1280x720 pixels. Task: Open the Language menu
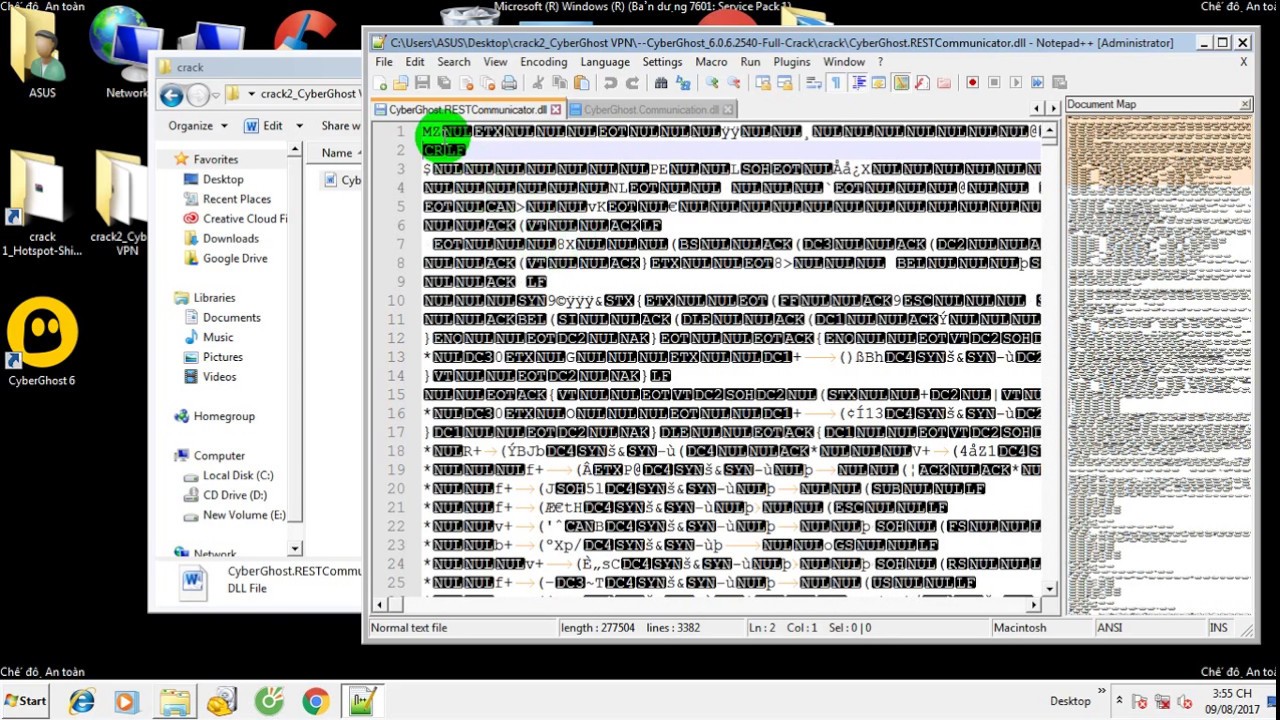(x=605, y=62)
